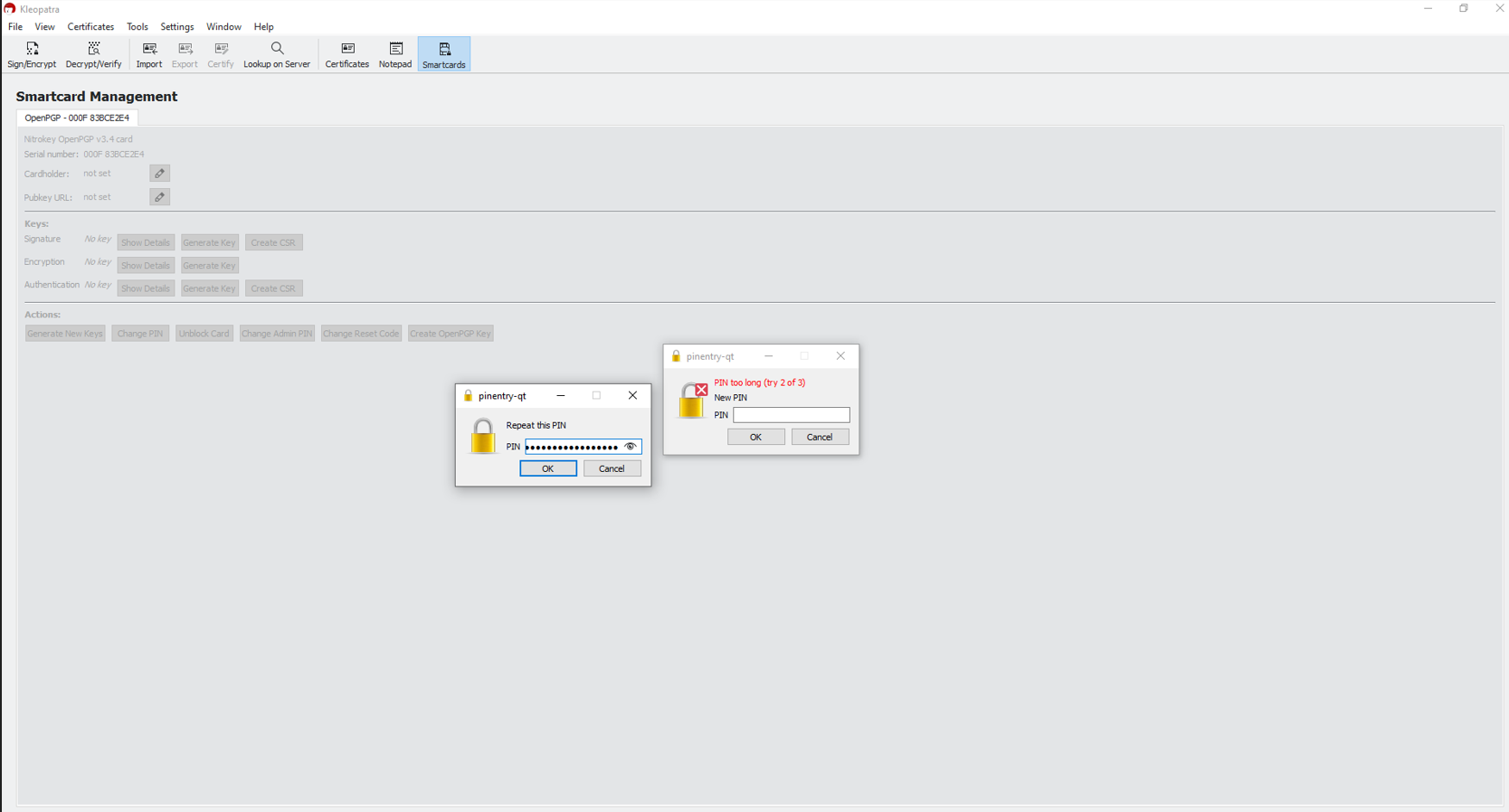The height and width of the screenshot is (812, 1509).
Task: Select the OpenPGP 000F 83BCE2E4 tab
Action: point(77,118)
